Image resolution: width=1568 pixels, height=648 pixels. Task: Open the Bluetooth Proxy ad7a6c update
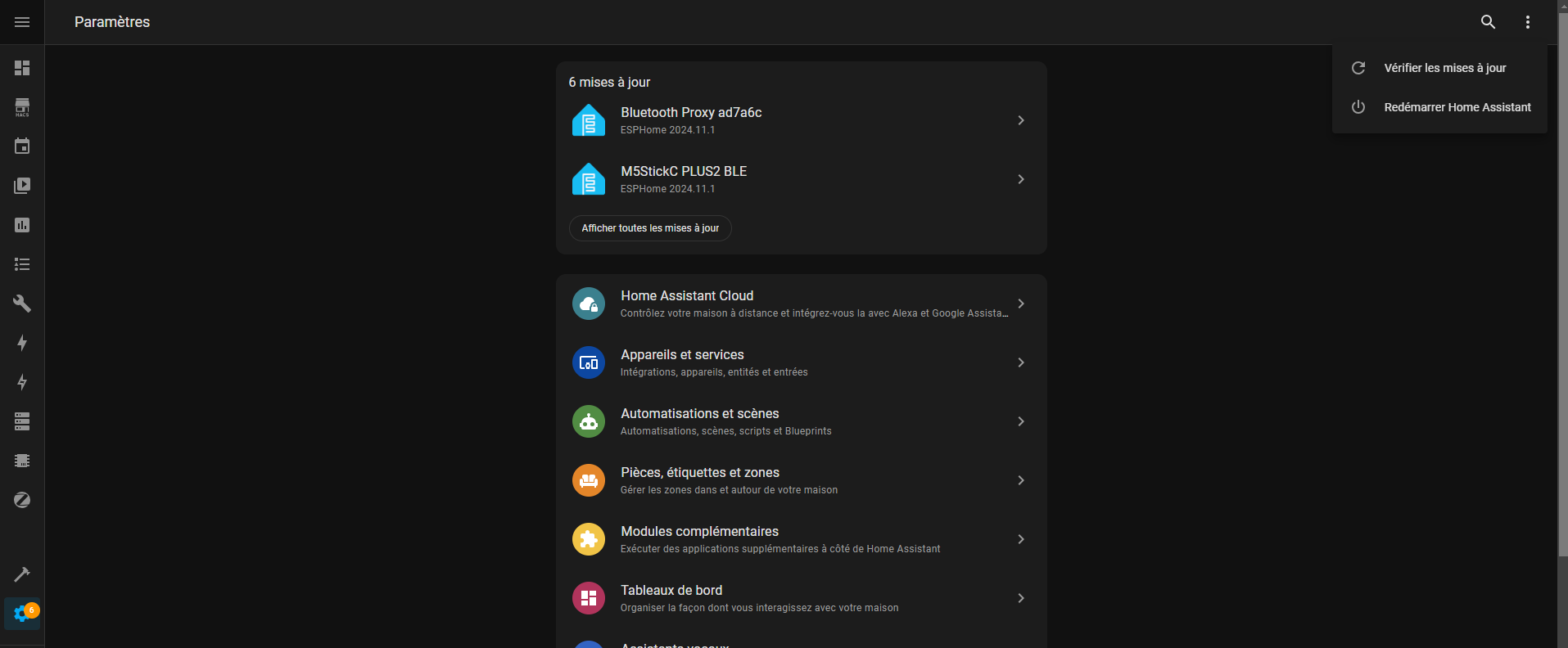tap(802, 120)
